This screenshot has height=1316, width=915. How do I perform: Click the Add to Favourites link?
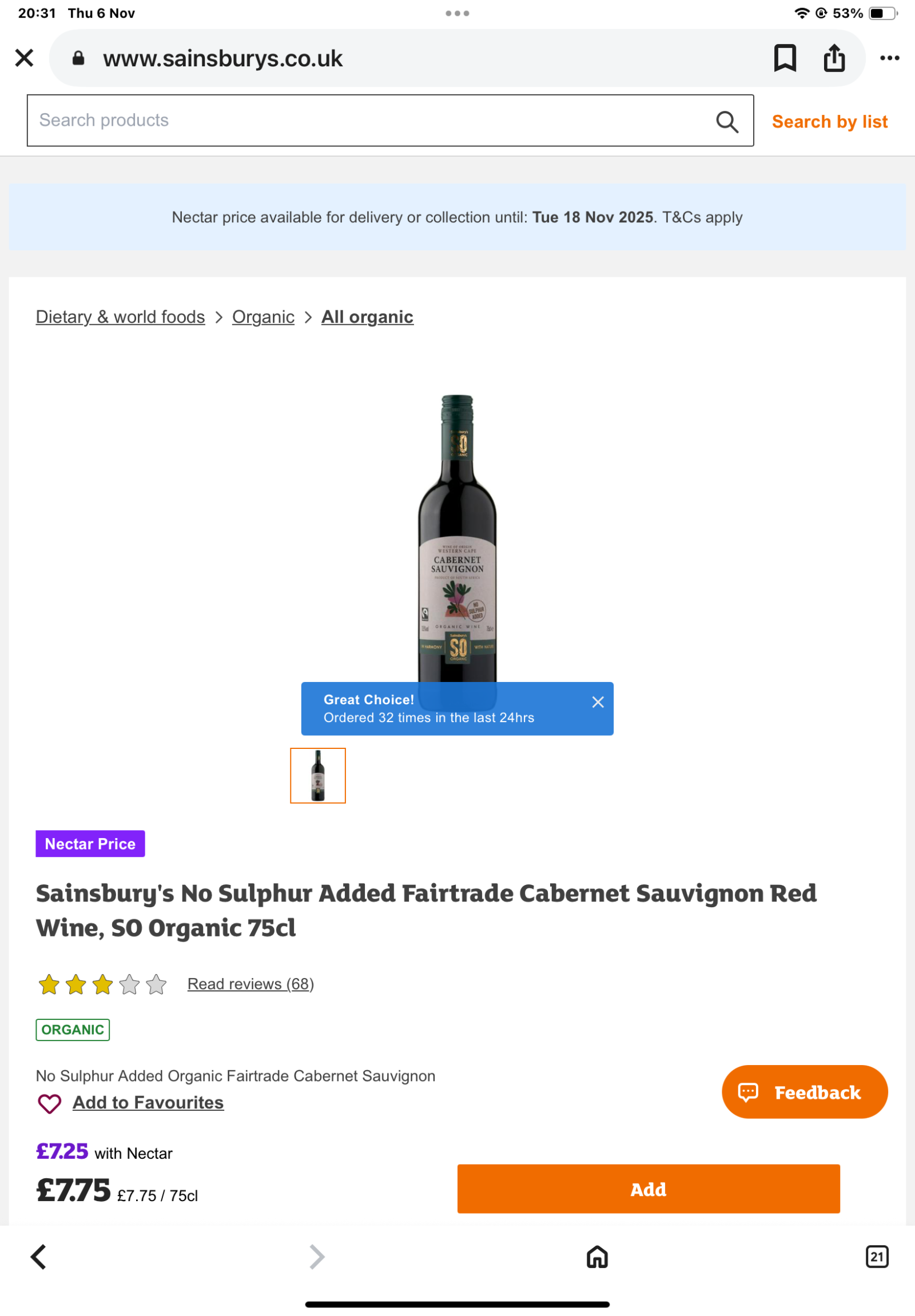(x=148, y=1103)
